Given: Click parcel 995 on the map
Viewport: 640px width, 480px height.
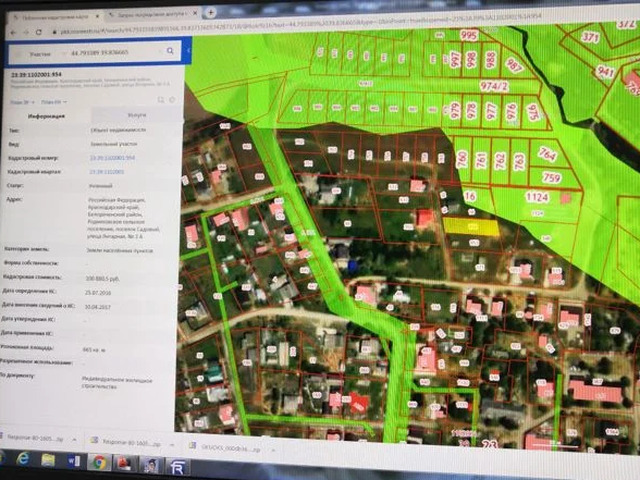Looking at the screenshot, I should point(468,35).
